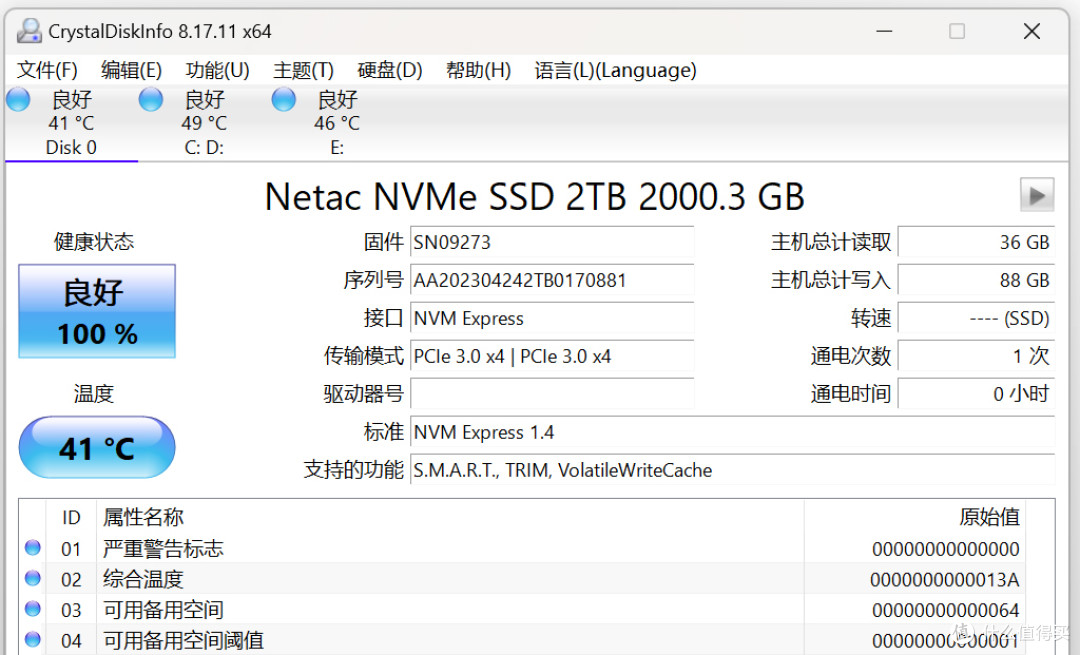Click the ID column header

pos(71,517)
